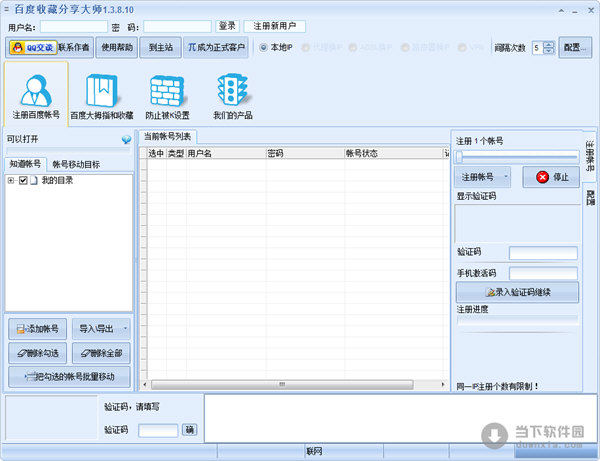Click the 显示验证码 captcha image box
Viewport: 600px width, 461px height.
click(x=517, y=223)
